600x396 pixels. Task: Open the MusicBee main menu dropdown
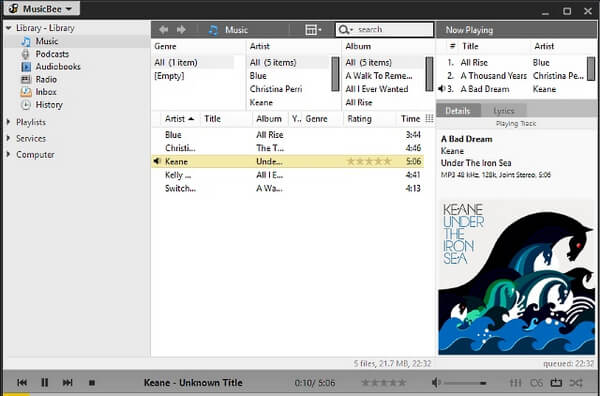point(42,8)
